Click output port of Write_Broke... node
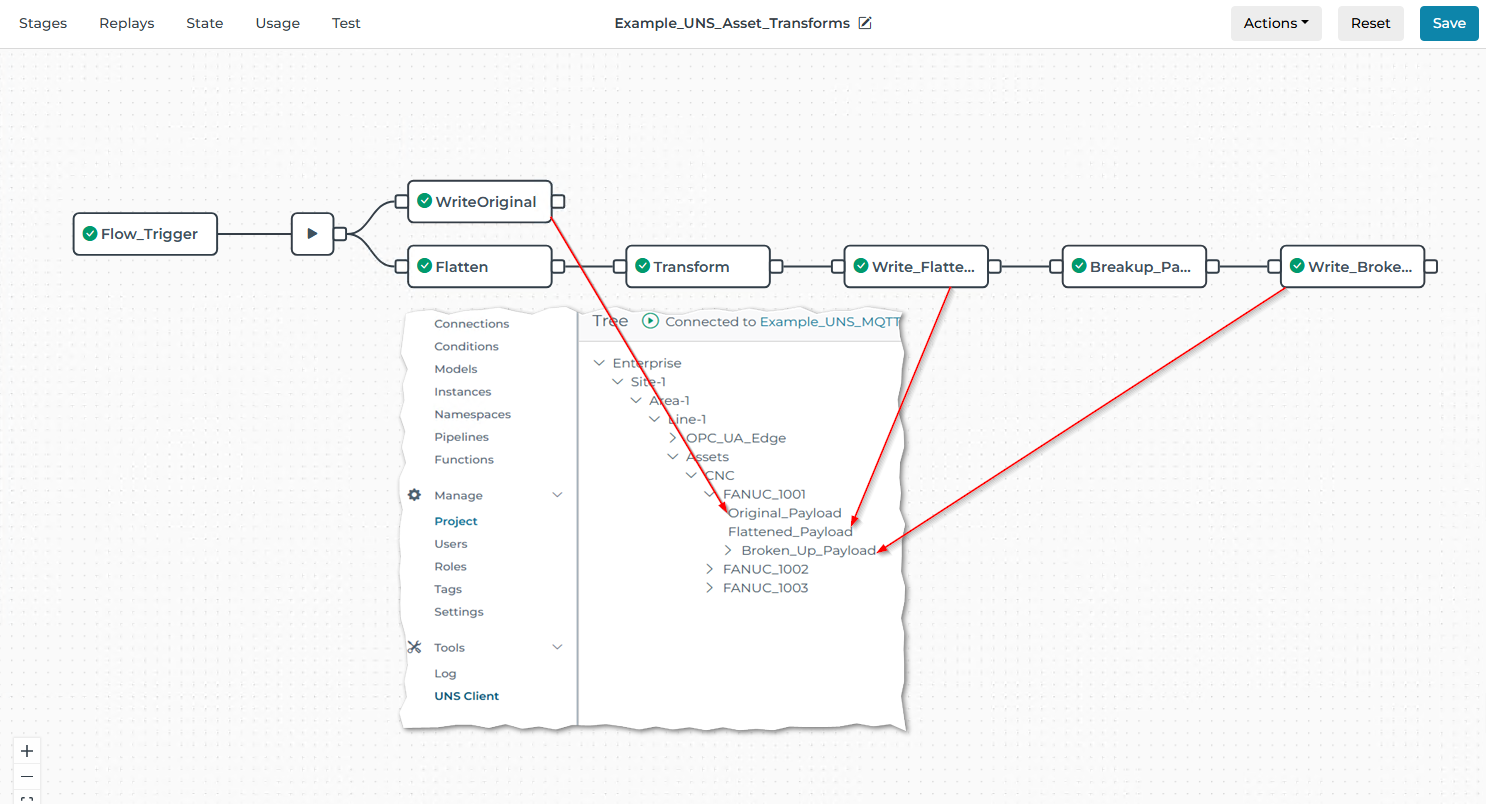This screenshot has width=1486, height=804. (1431, 266)
